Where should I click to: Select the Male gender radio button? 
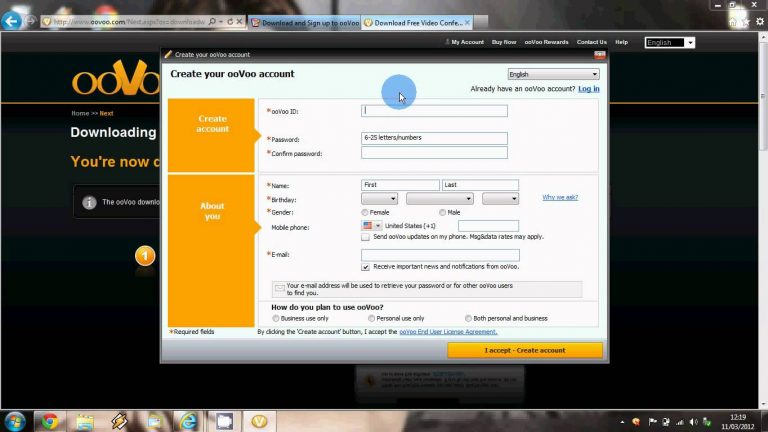pyautogui.click(x=443, y=213)
